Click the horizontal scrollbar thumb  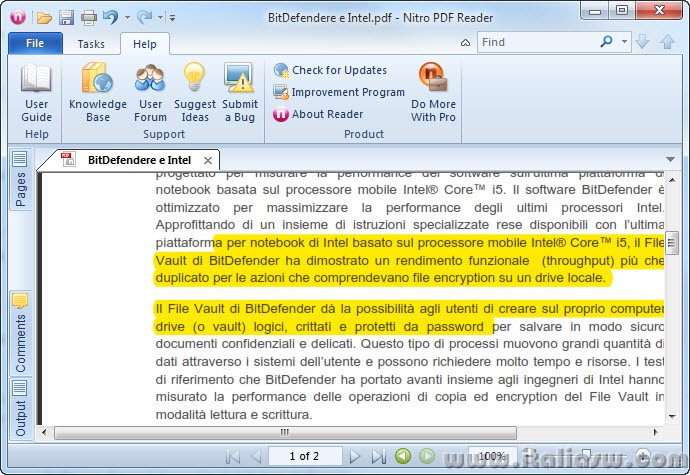(x=285, y=433)
